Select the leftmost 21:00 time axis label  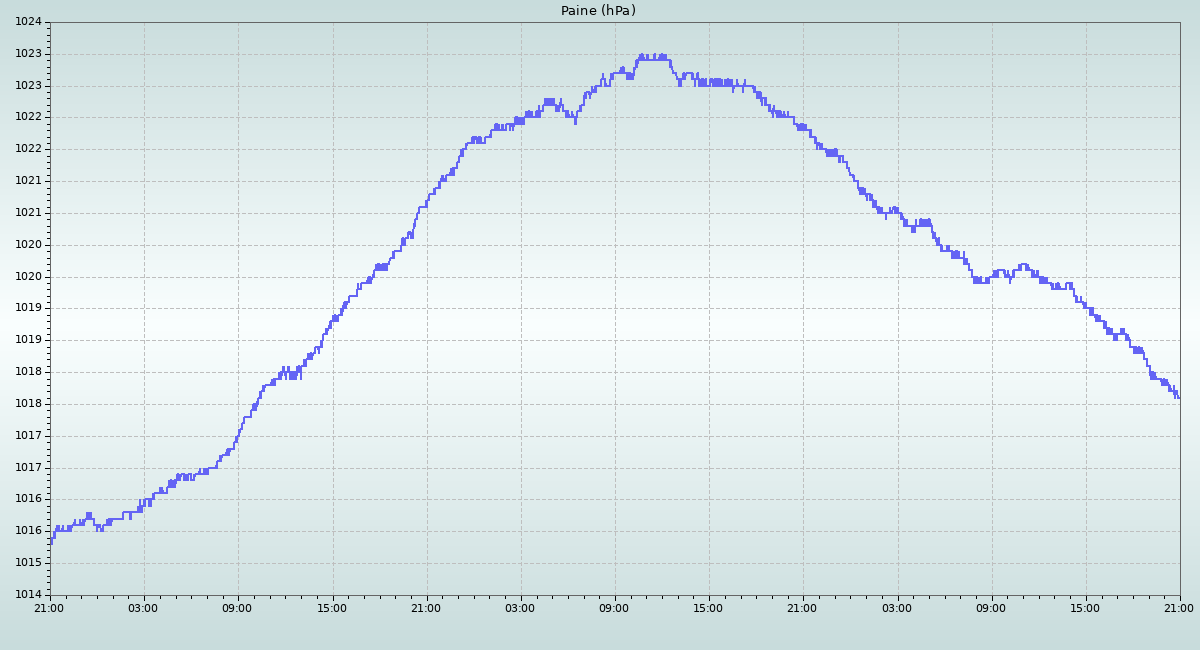[x=49, y=608]
